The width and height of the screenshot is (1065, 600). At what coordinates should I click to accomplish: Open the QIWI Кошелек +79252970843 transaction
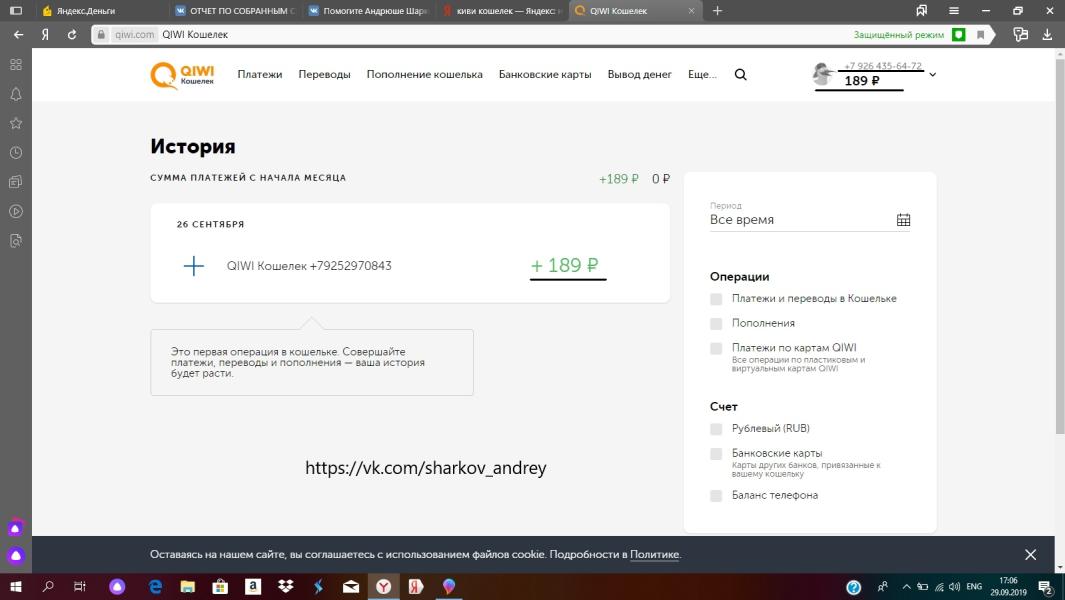click(410, 266)
